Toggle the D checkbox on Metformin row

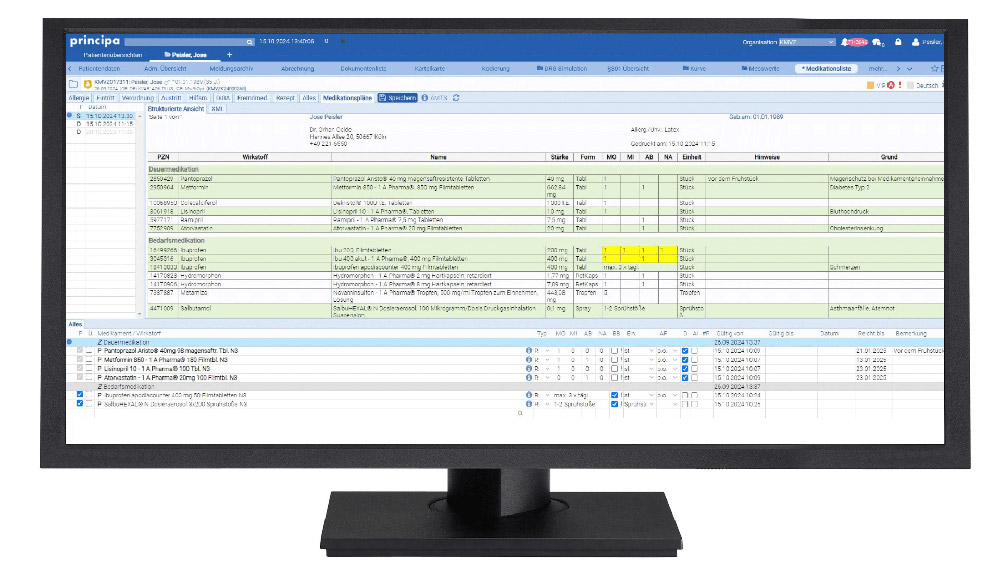(684, 360)
